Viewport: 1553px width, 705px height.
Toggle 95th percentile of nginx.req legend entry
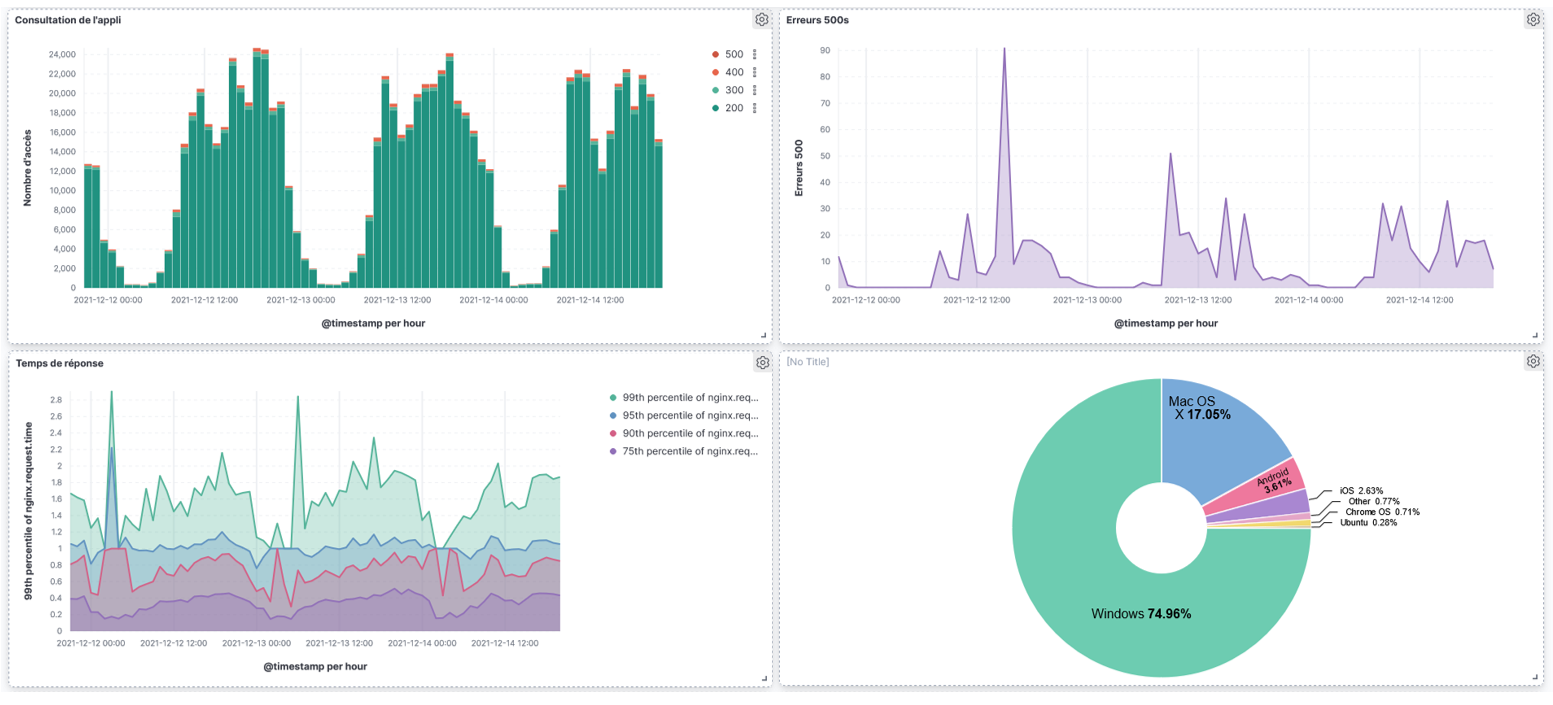[691, 415]
